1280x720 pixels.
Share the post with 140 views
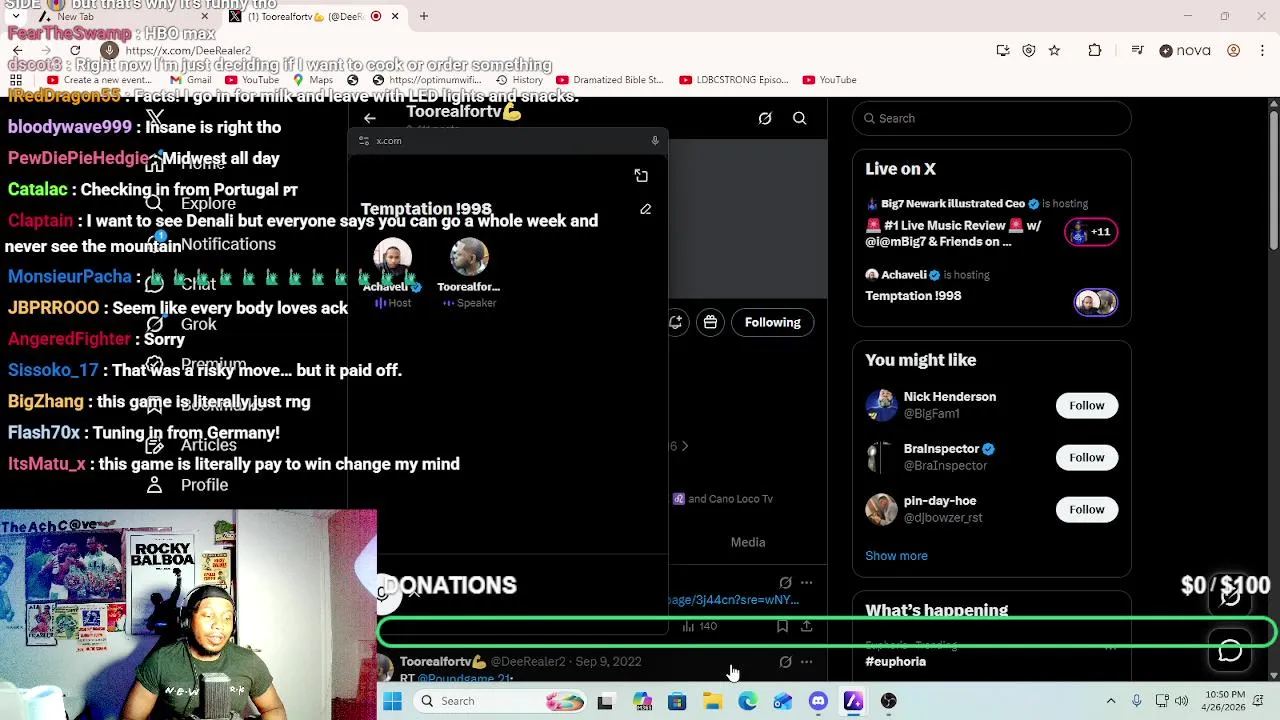coord(806,626)
